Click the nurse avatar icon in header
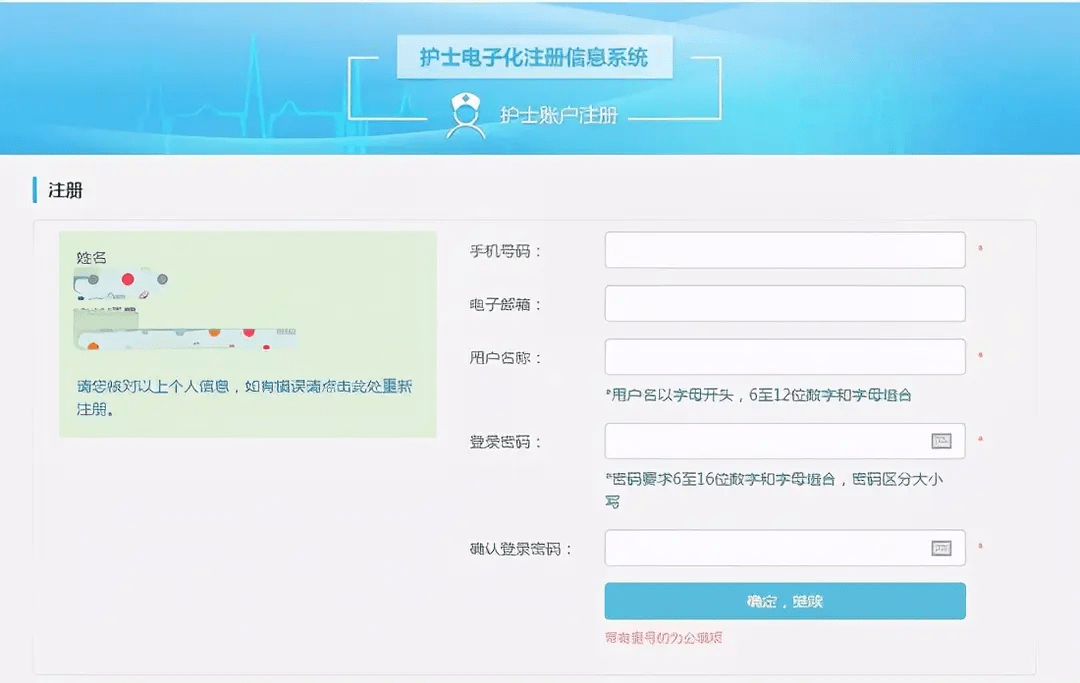Viewport: 1080px width, 683px height. pos(465,115)
